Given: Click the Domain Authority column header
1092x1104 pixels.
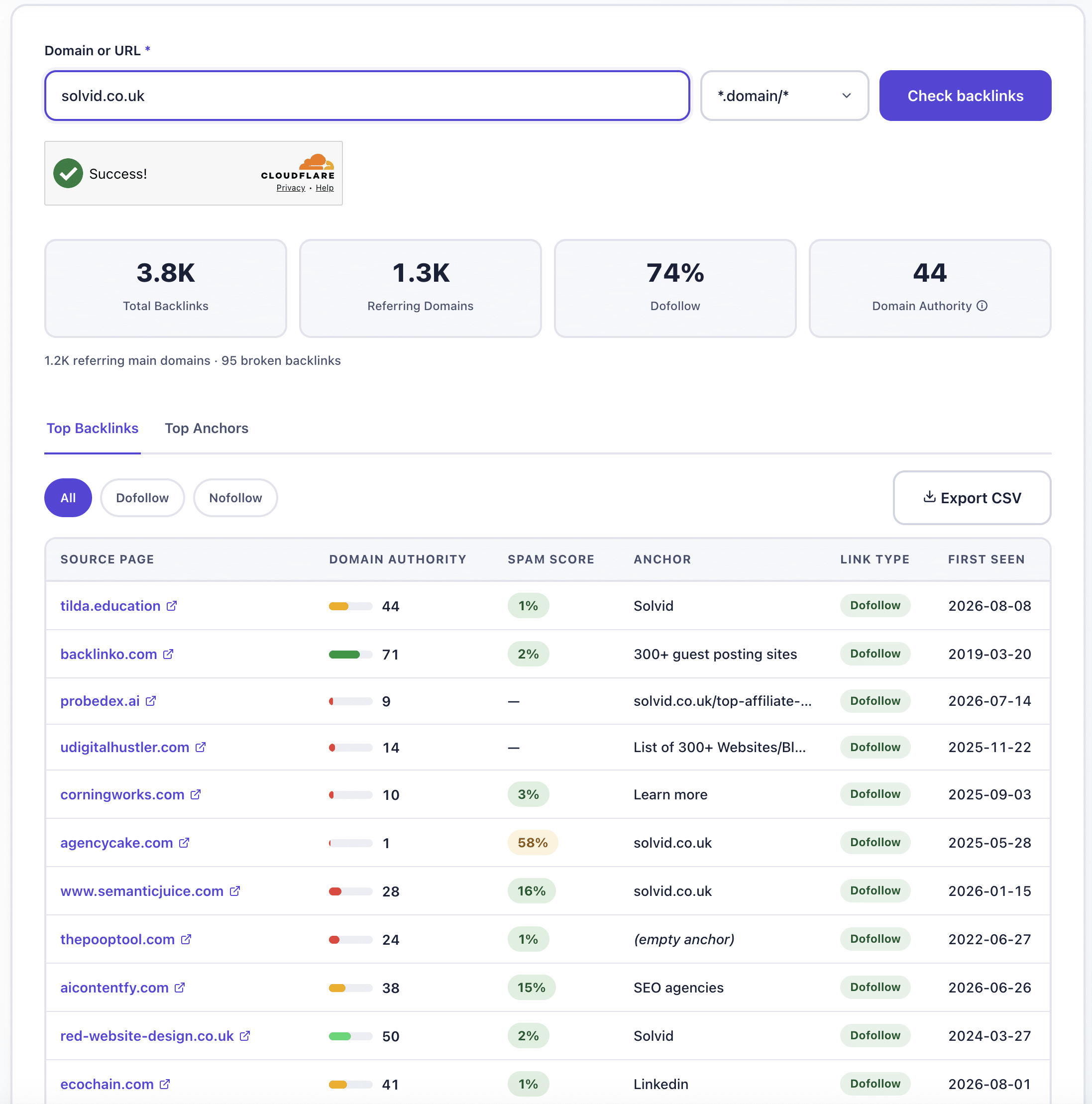Looking at the screenshot, I should click(398, 559).
